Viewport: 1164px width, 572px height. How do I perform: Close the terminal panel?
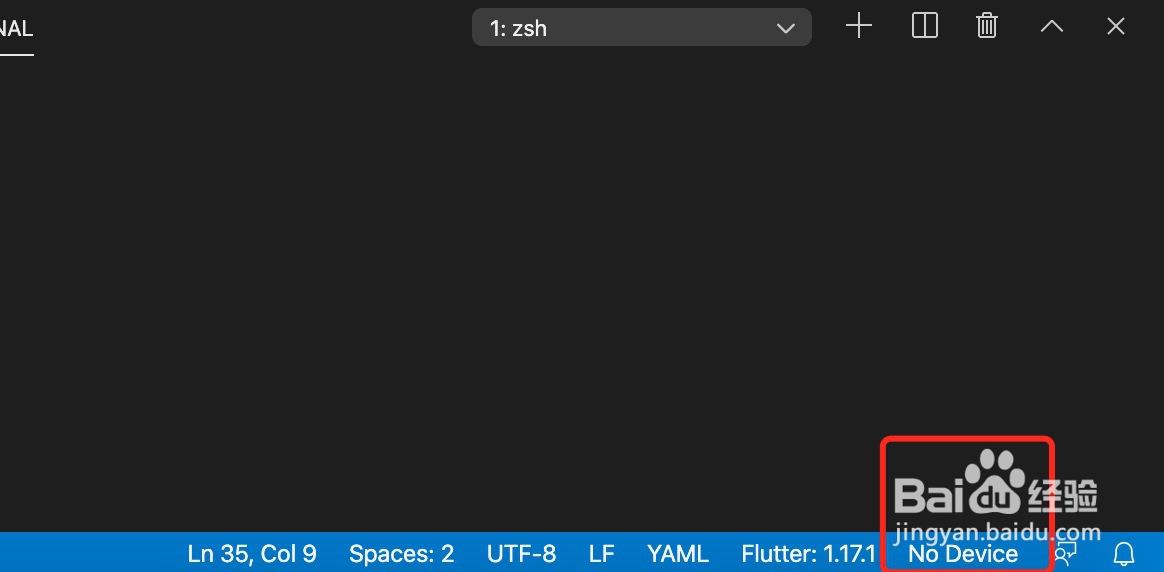pyautogui.click(x=1116, y=27)
